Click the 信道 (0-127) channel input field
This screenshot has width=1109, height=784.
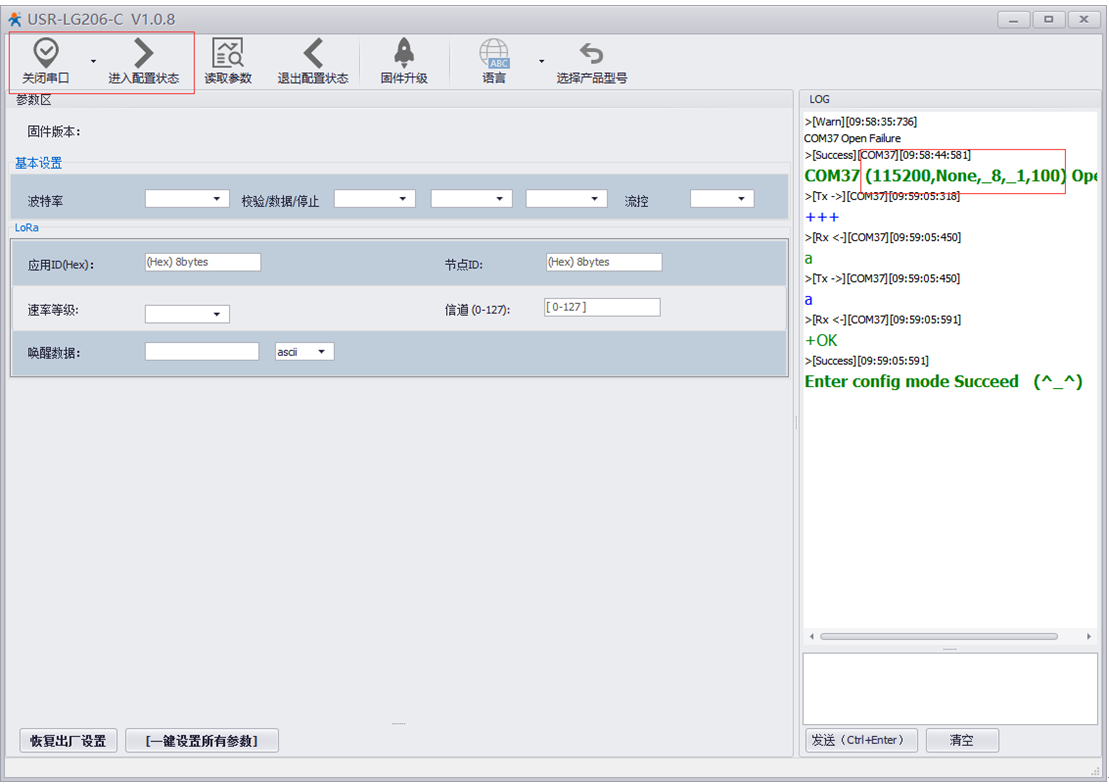point(602,307)
